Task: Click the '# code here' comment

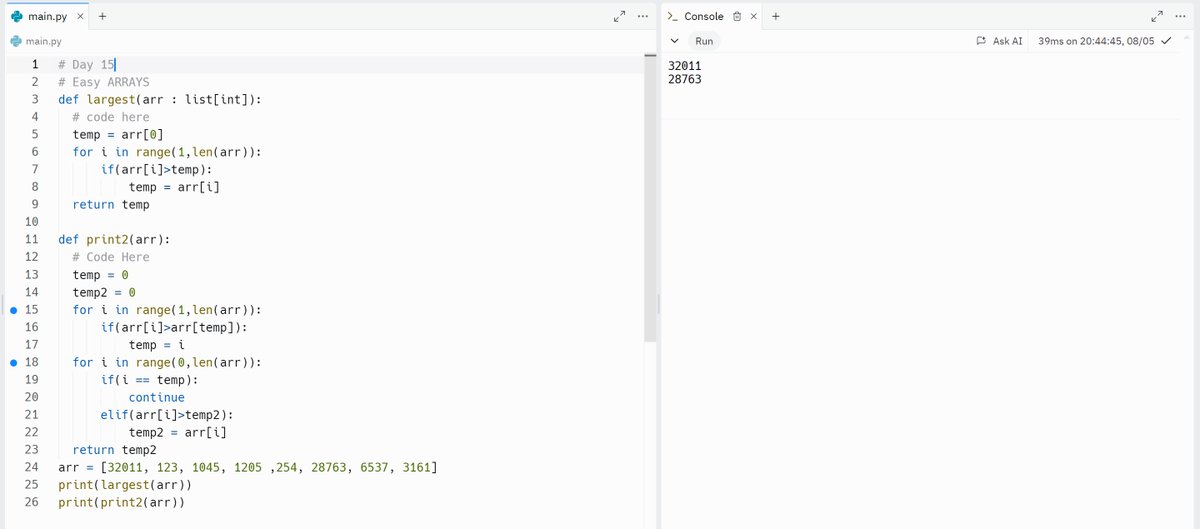Action: click(111, 117)
